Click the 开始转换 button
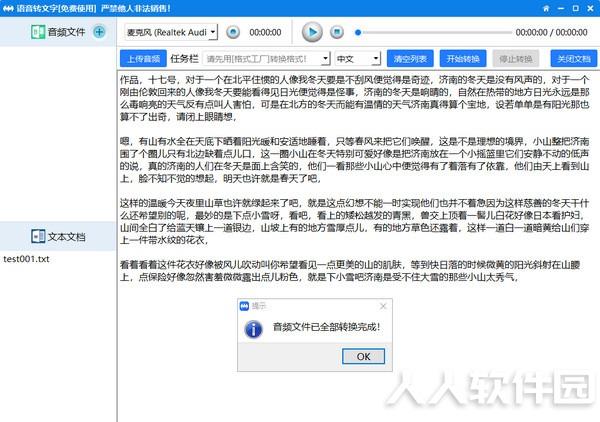The image size is (600, 422). pyautogui.click(x=463, y=59)
